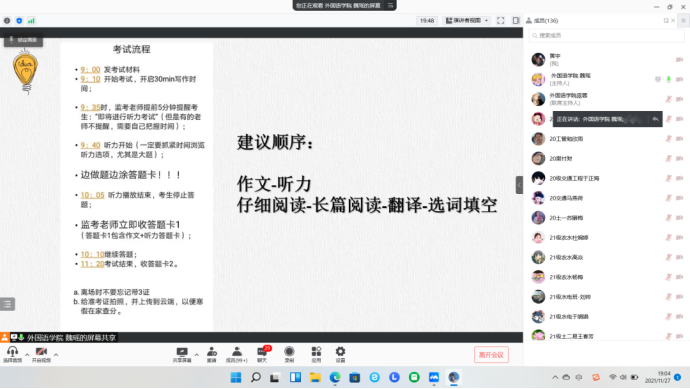Open meeting Settings gear icon

pos(340,355)
